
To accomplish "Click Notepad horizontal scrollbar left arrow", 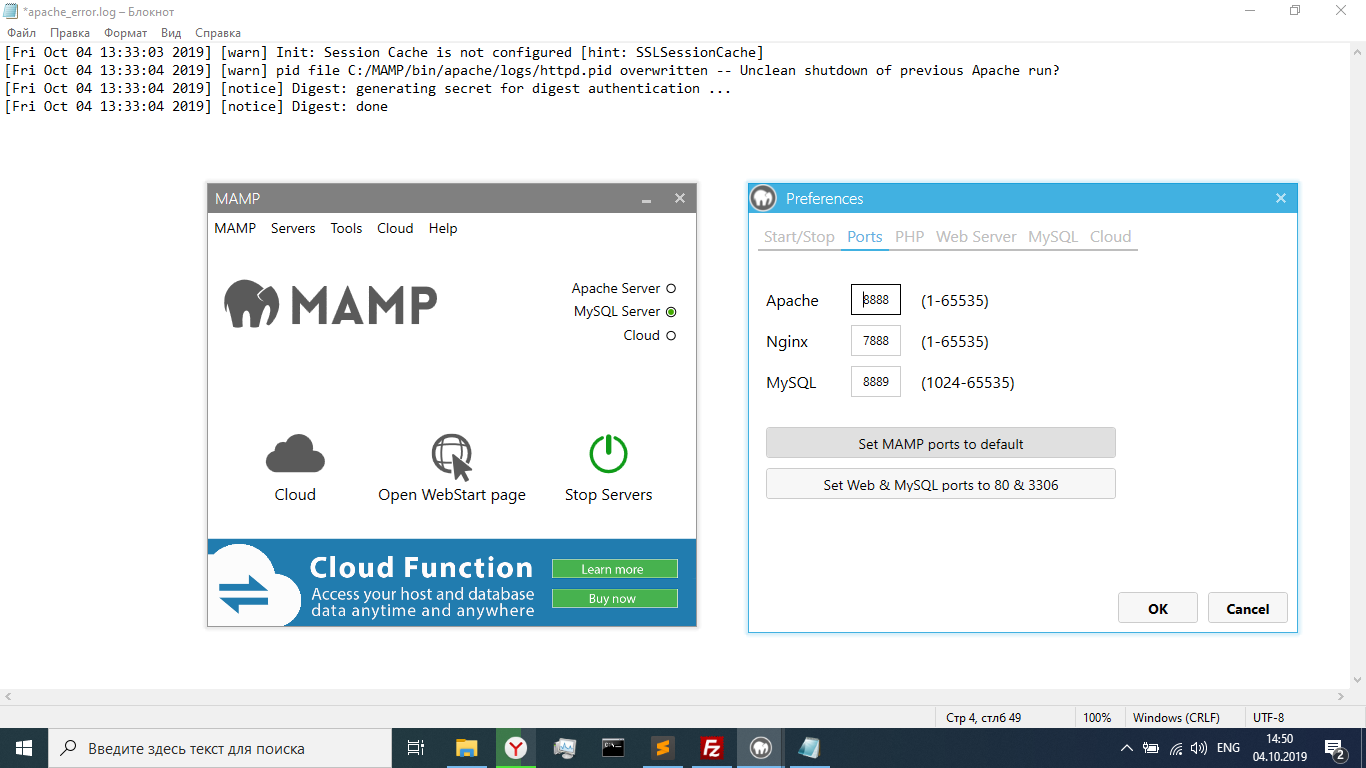I will tap(8, 697).
